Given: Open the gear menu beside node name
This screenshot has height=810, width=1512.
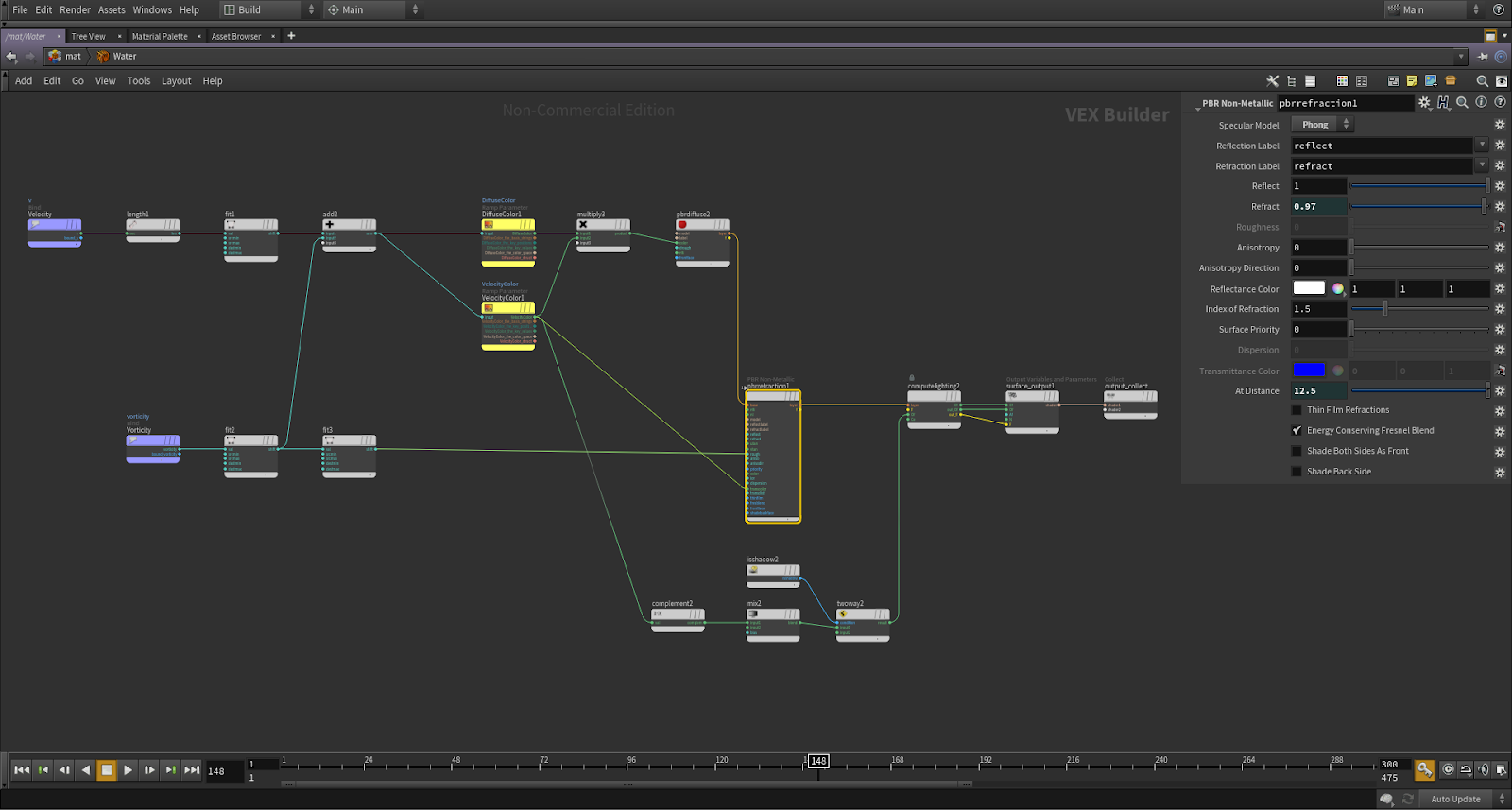Looking at the screenshot, I should point(1424,103).
